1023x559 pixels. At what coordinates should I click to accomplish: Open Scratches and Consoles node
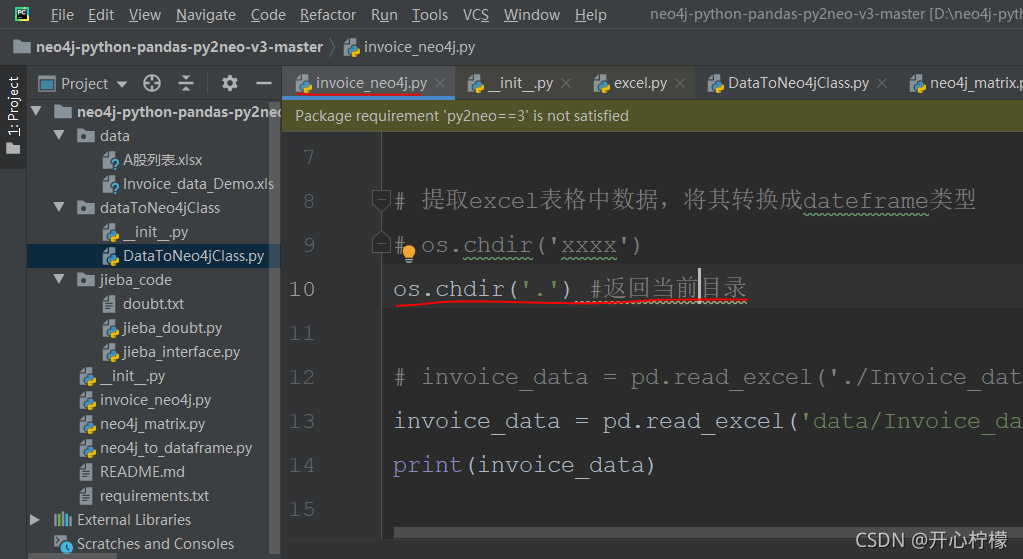[144, 543]
